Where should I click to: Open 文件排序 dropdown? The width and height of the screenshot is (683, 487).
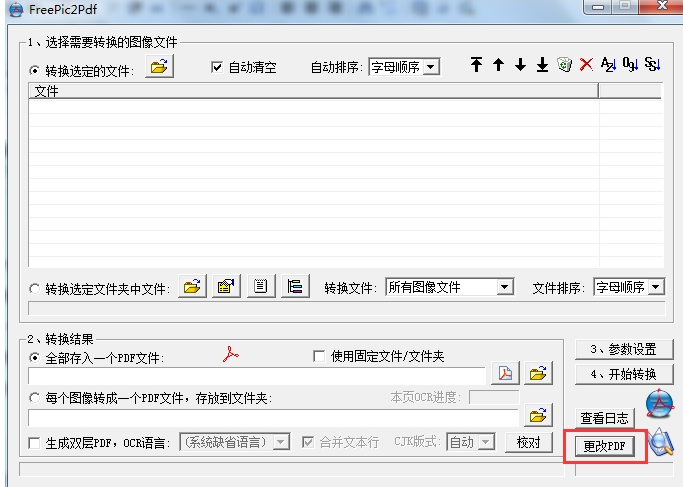pyautogui.click(x=629, y=287)
